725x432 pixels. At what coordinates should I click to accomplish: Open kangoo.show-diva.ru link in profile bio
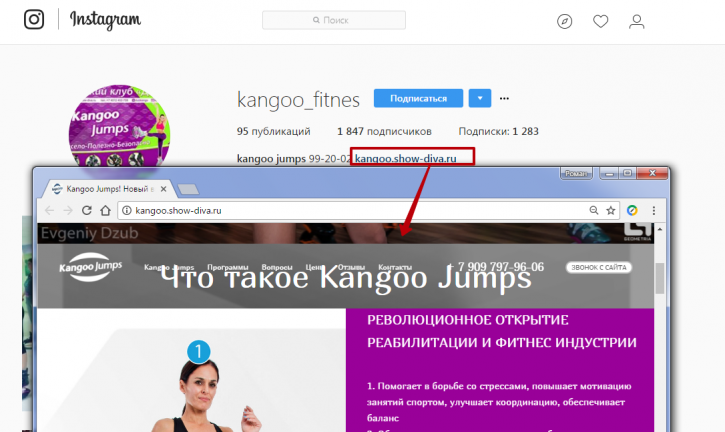[x=406, y=159]
